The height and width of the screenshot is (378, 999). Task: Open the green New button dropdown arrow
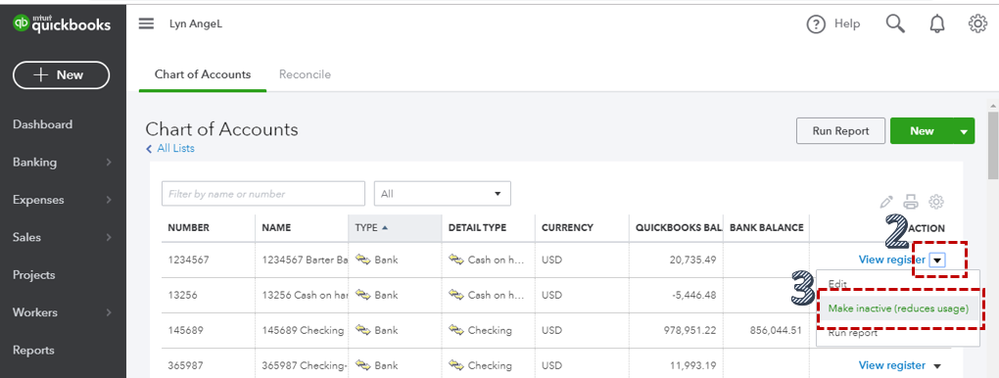tap(964, 131)
